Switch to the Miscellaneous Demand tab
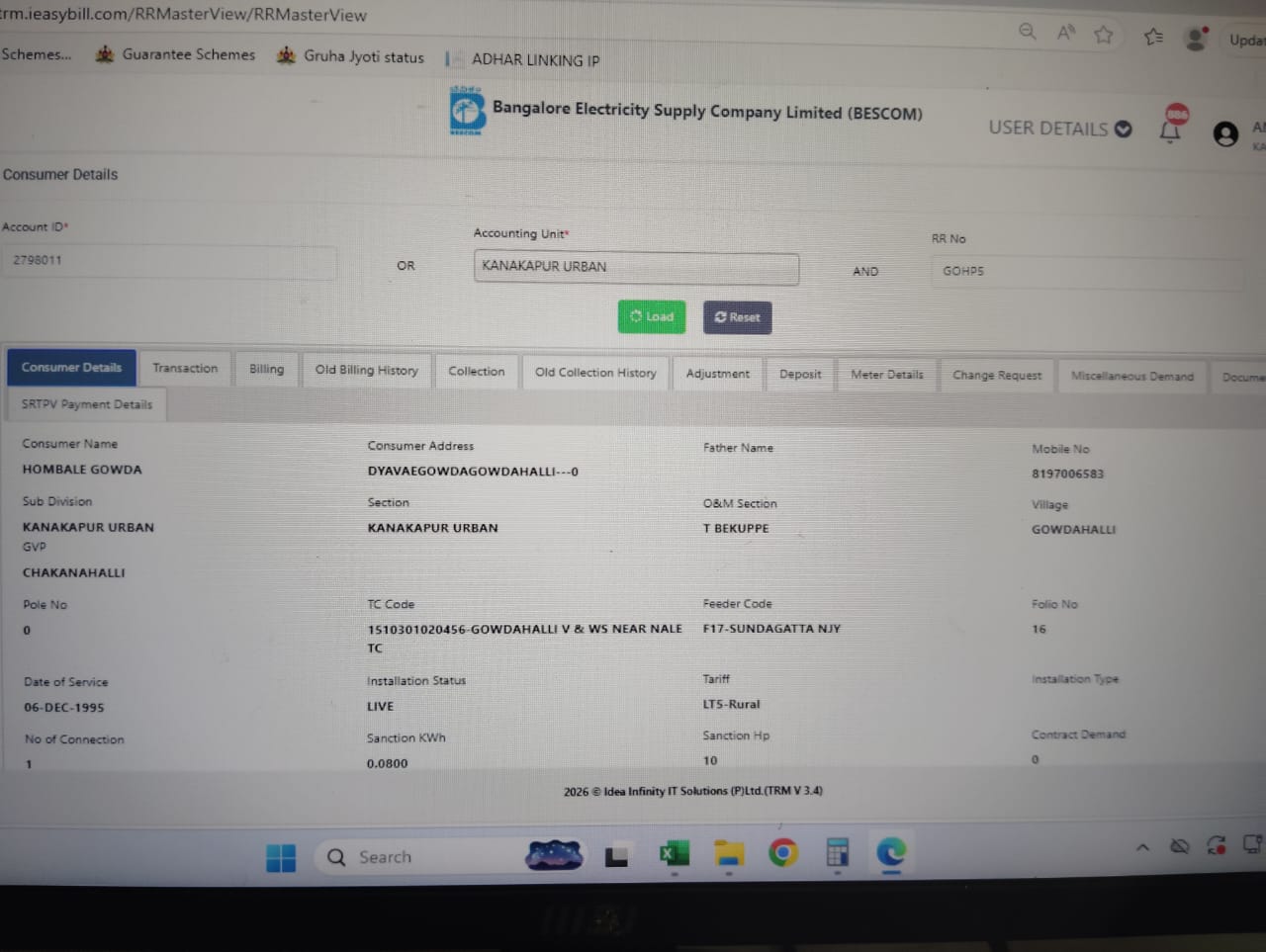The height and width of the screenshot is (952, 1266). pos(1132,377)
